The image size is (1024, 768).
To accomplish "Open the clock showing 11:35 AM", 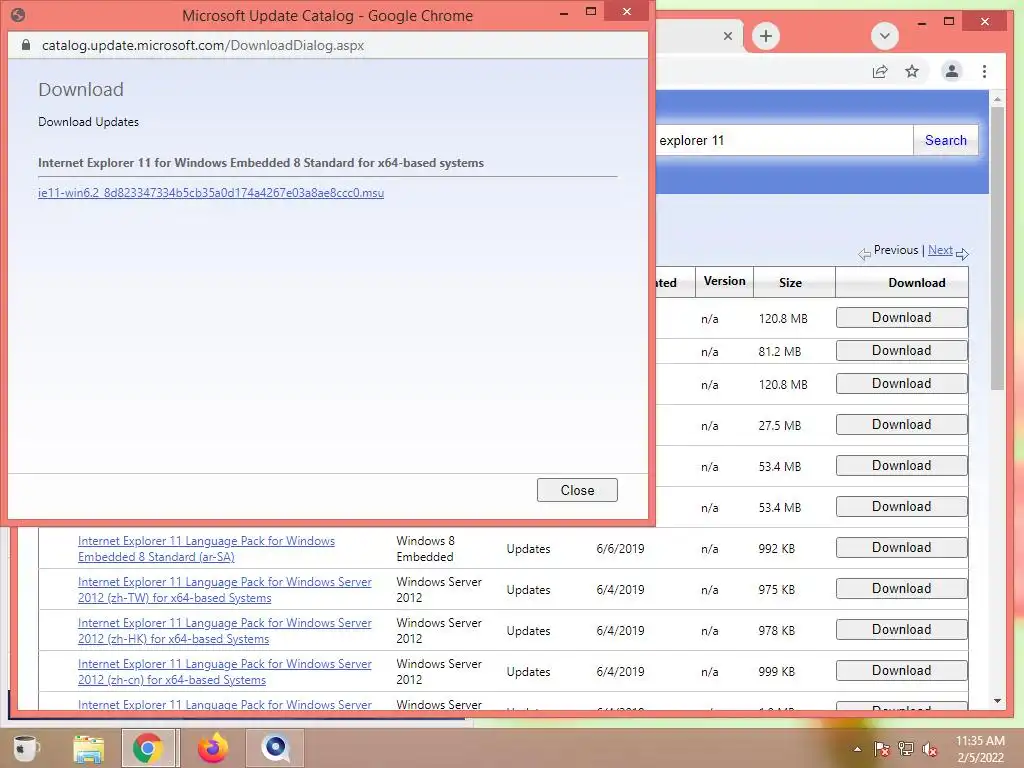I will pyautogui.click(x=980, y=749).
